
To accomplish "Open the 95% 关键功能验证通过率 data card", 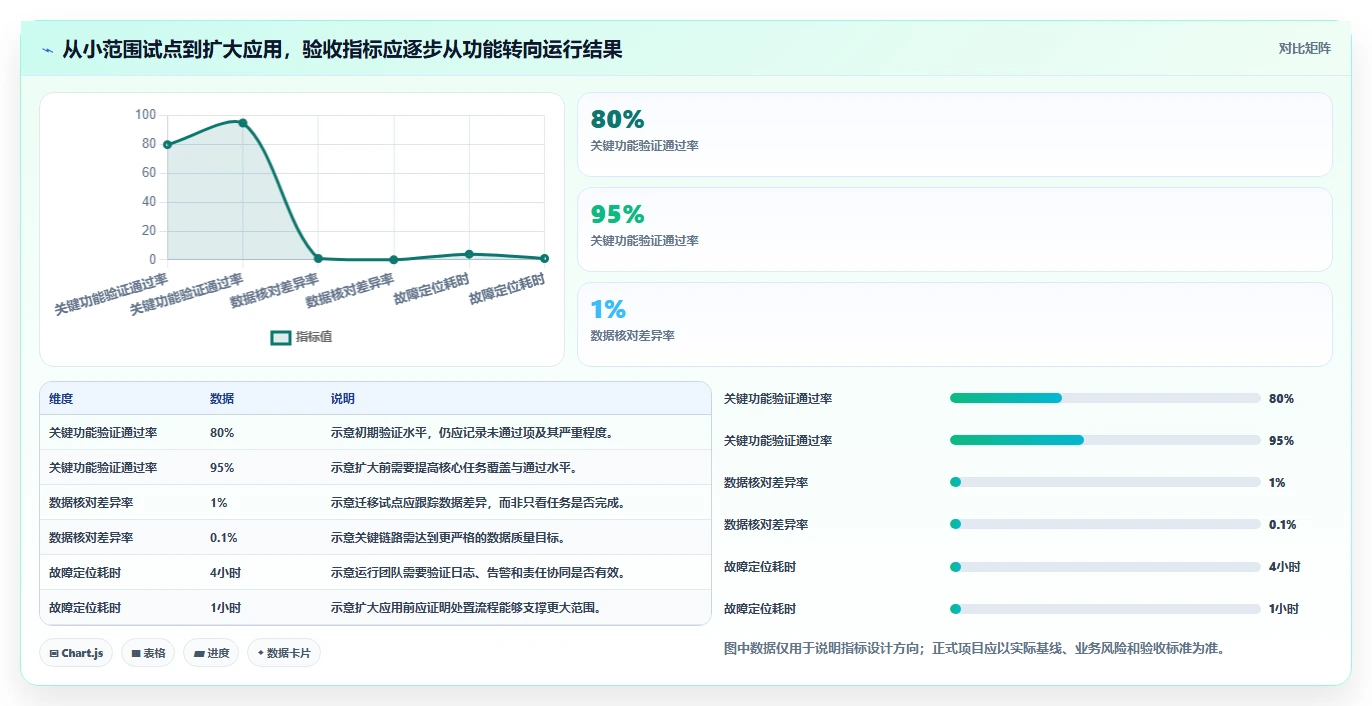I will (x=955, y=229).
